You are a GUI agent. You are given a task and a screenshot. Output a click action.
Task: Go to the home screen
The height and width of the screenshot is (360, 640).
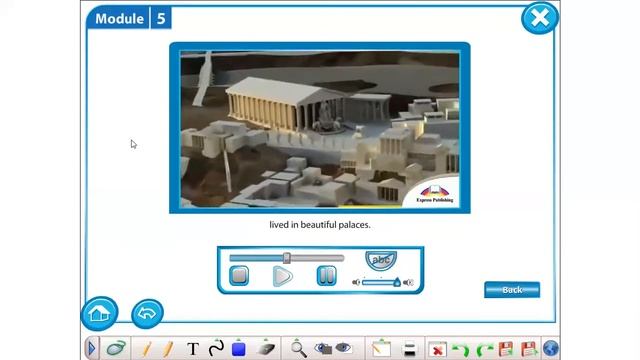pyautogui.click(x=99, y=313)
